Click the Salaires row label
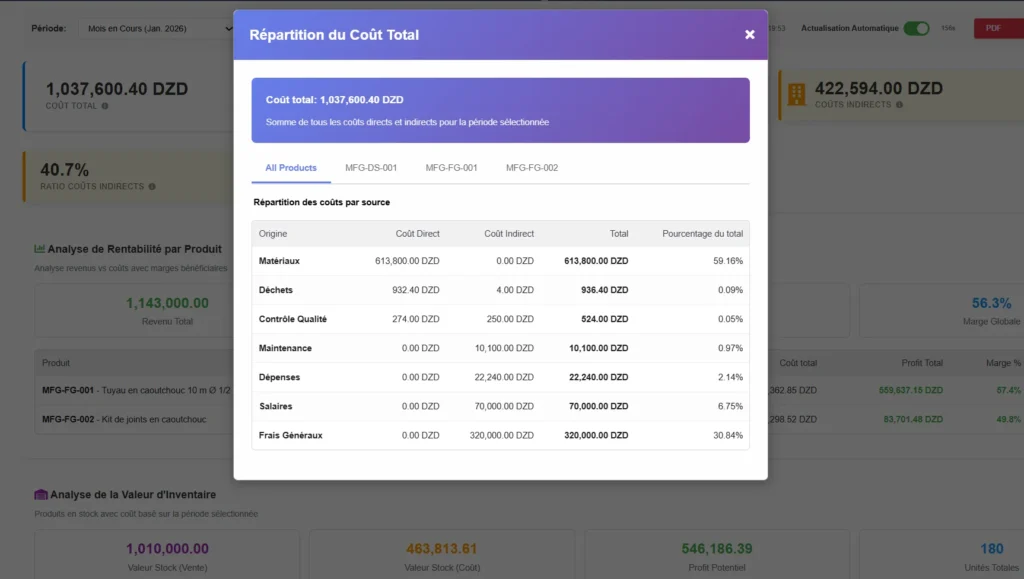The width and height of the screenshot is (1024, 579). click(x=276, y=406)
